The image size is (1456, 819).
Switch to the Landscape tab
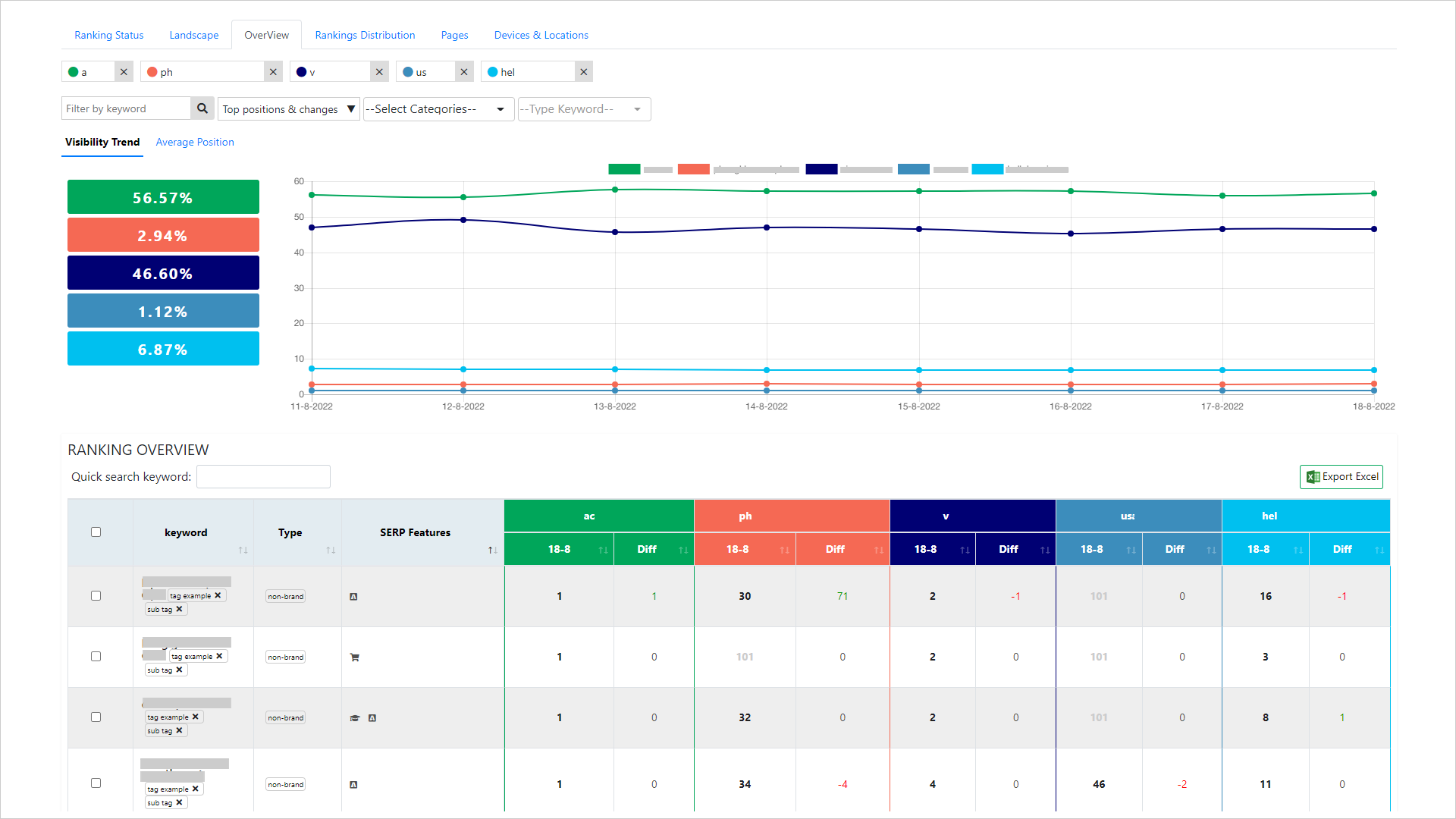click(194, 35)
